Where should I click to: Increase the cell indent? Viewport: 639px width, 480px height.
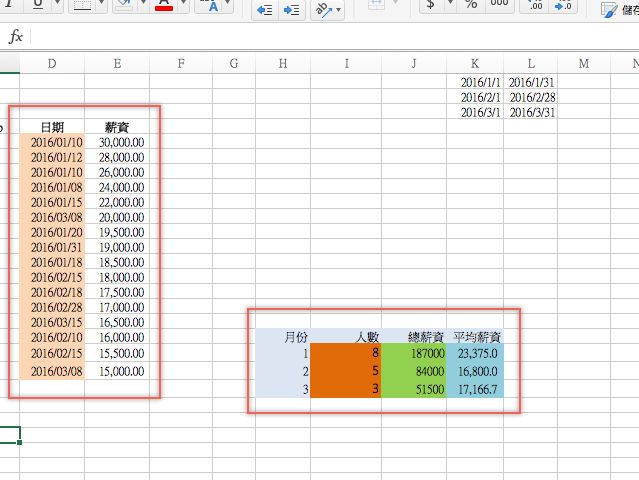[291, 9]
